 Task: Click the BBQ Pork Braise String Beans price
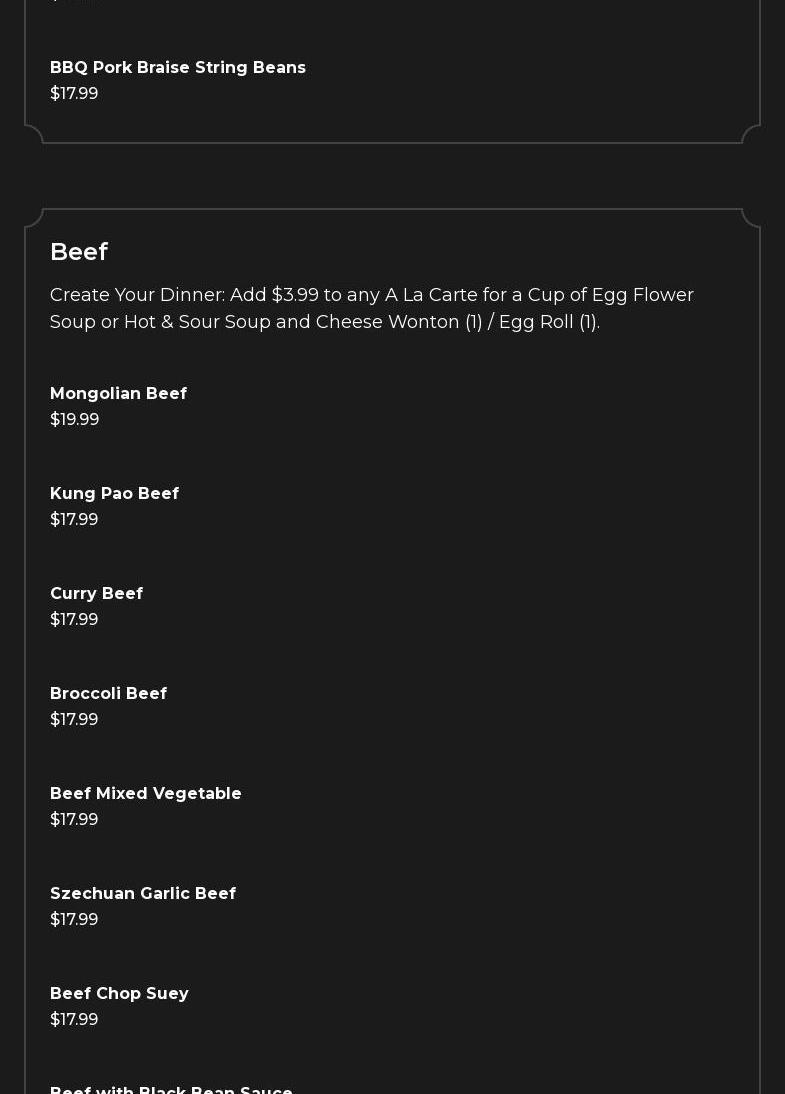tap(74, 93)
